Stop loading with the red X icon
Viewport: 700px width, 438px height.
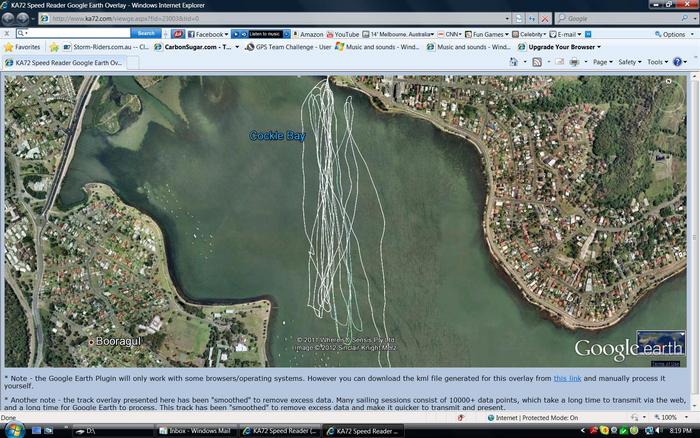(x=545, y=19)
